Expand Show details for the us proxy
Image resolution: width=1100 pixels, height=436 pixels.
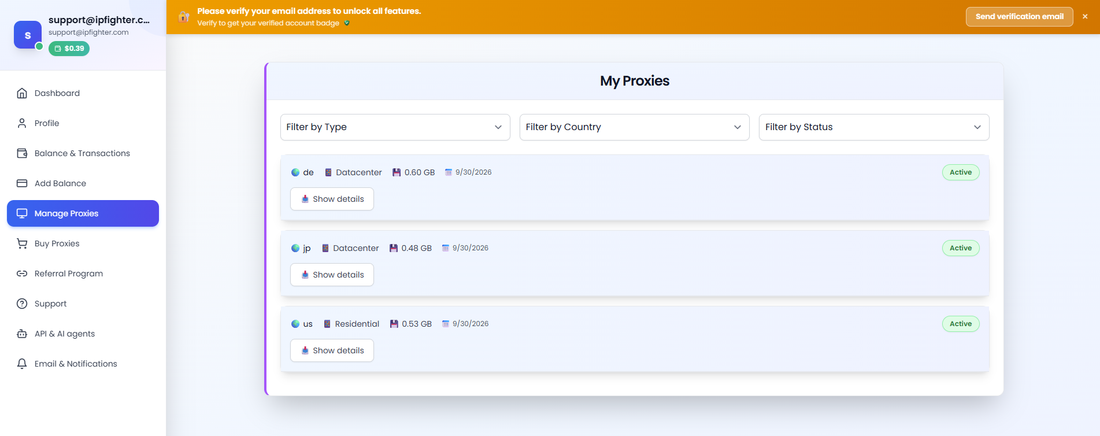[332, 350]
